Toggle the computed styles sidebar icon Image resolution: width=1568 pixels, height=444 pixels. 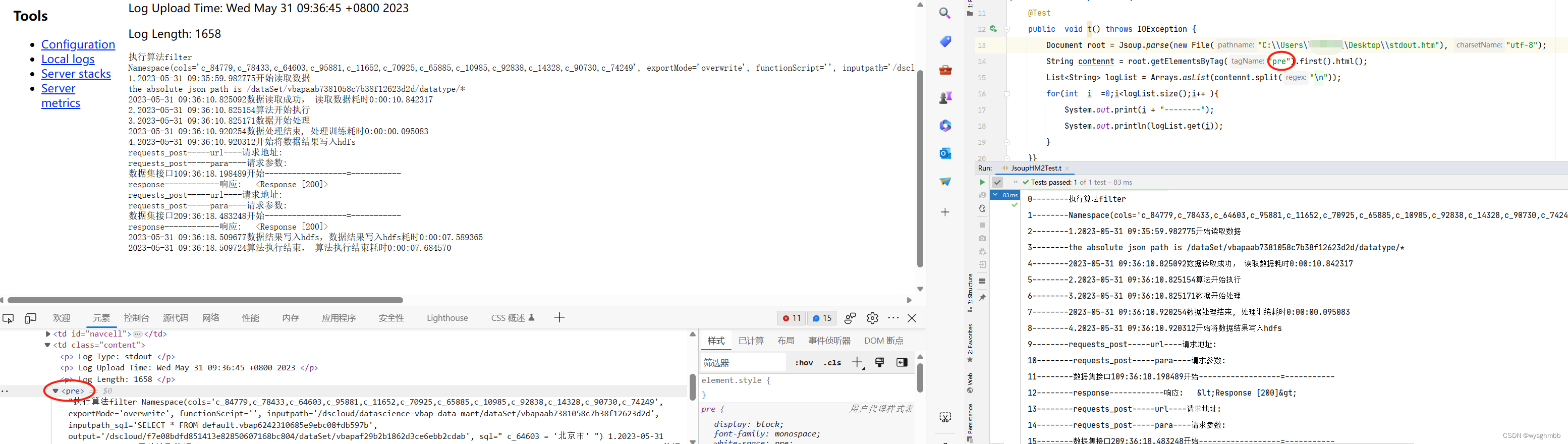902,362
